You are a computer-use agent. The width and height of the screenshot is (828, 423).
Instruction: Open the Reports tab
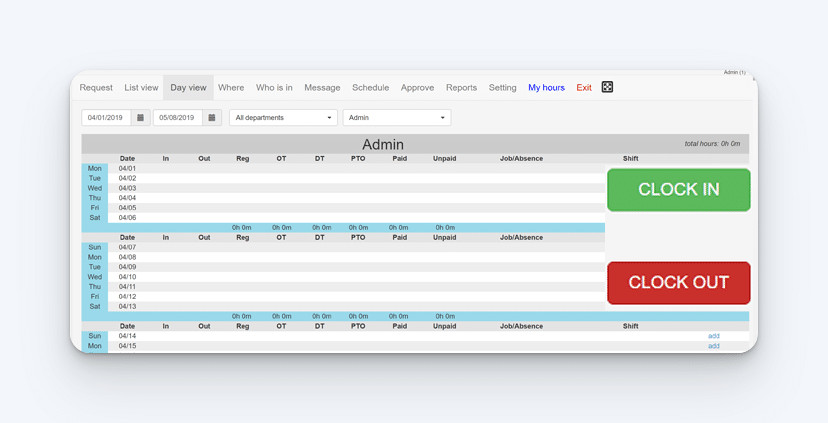pyautogui.click(x=462, y=88)
